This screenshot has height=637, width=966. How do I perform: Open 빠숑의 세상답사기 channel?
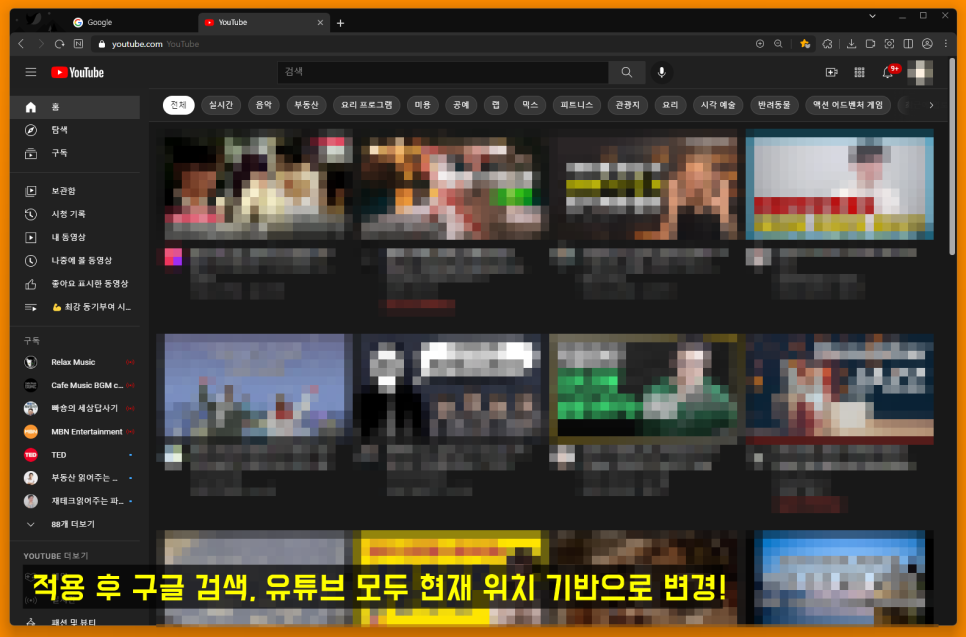(x=75, y=408)
